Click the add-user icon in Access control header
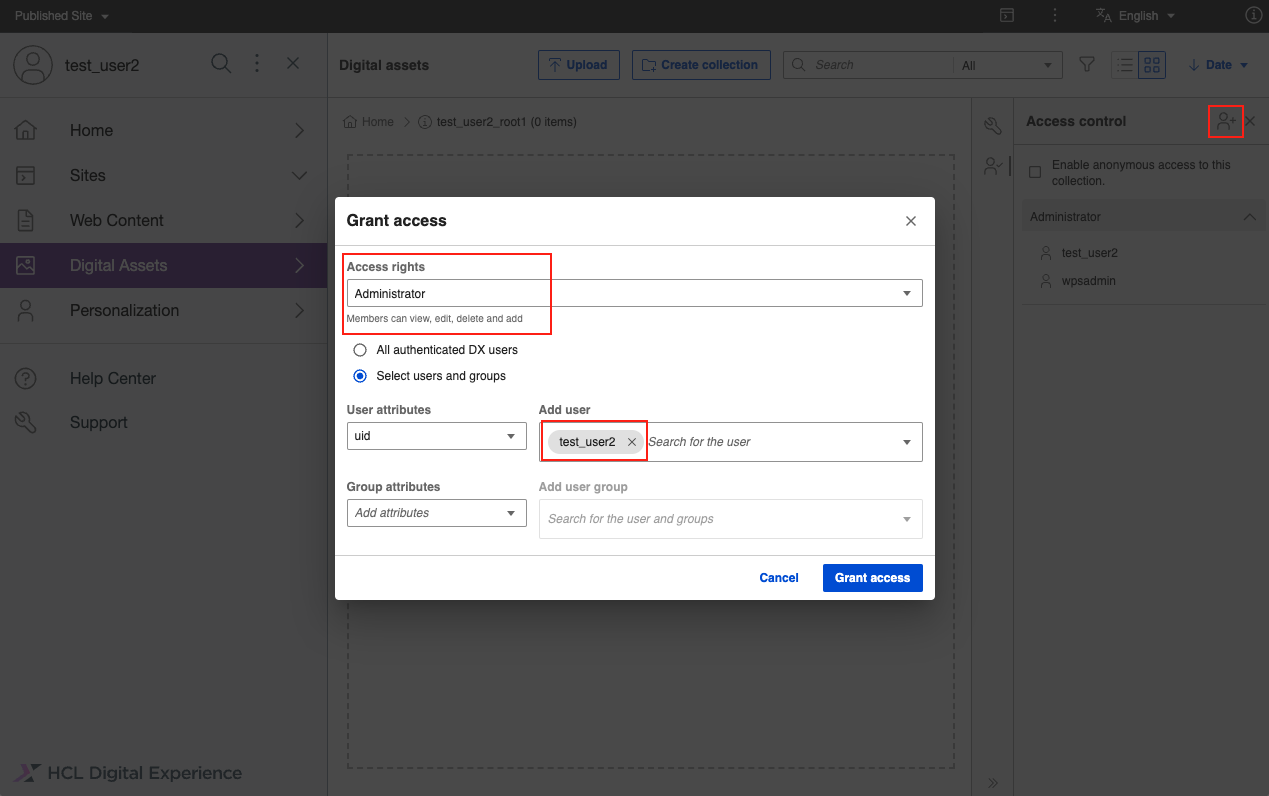Image resolution: width=1269 pixels, height=796 pixels. (x=1225, y=121)
